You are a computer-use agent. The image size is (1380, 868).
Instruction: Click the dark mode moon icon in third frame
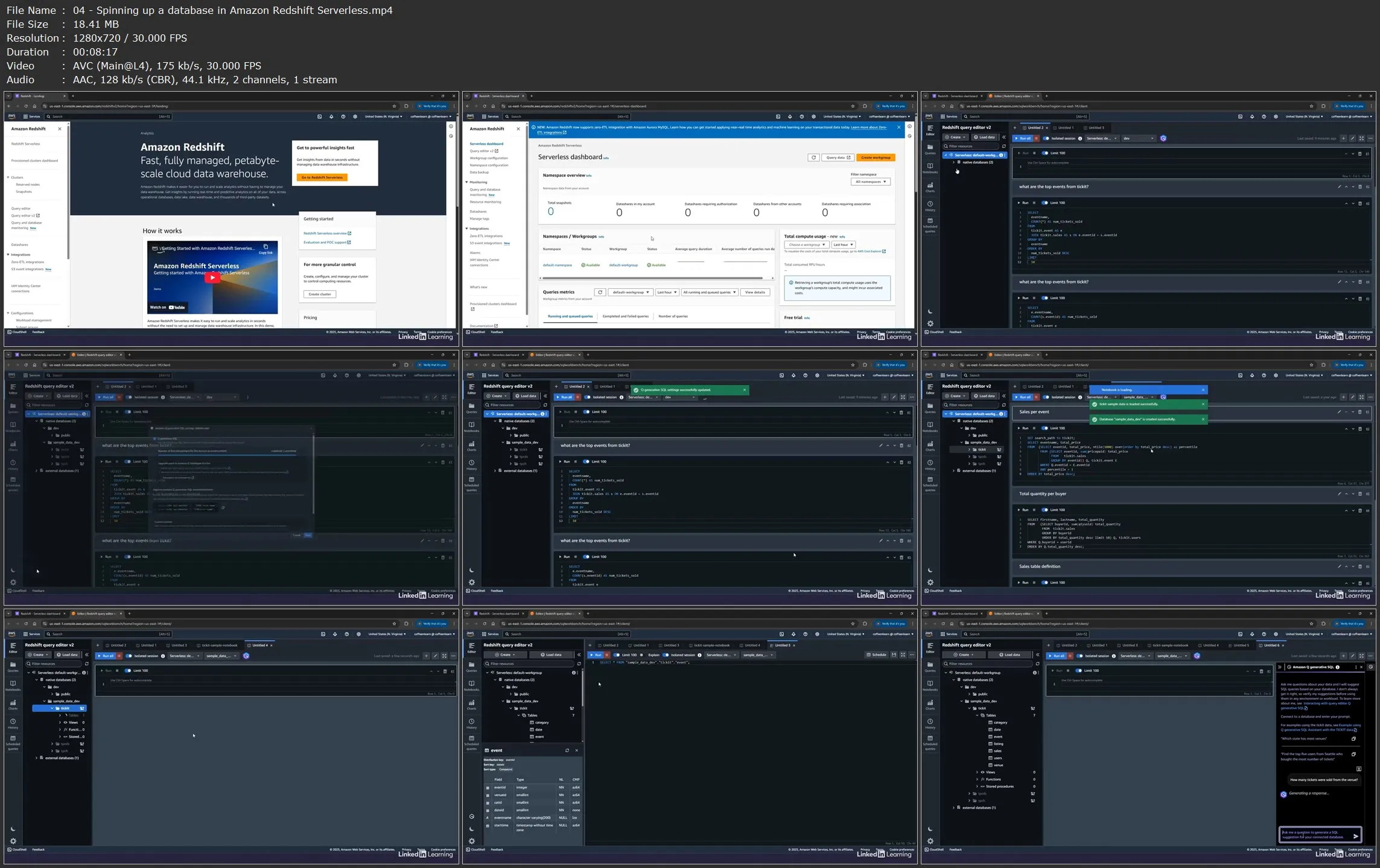[930, 312]
